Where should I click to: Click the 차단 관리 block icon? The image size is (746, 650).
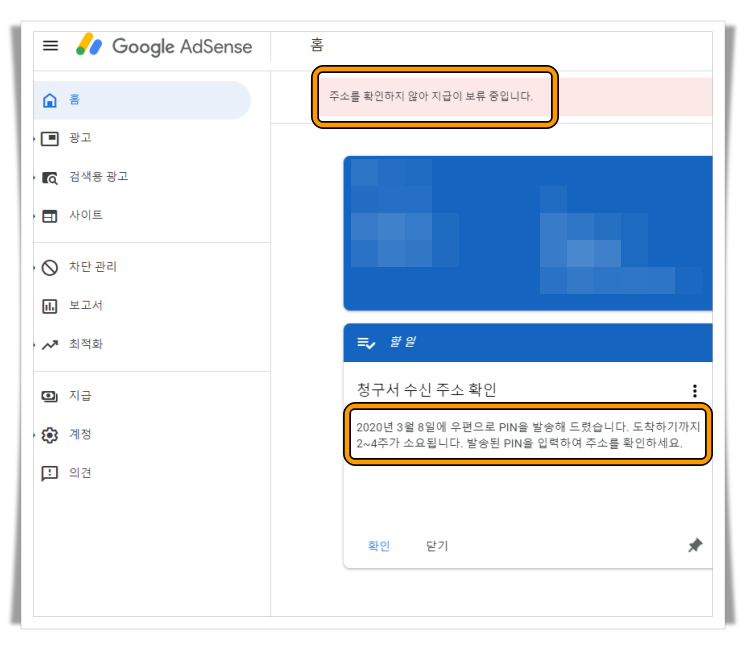click(49, 267)
